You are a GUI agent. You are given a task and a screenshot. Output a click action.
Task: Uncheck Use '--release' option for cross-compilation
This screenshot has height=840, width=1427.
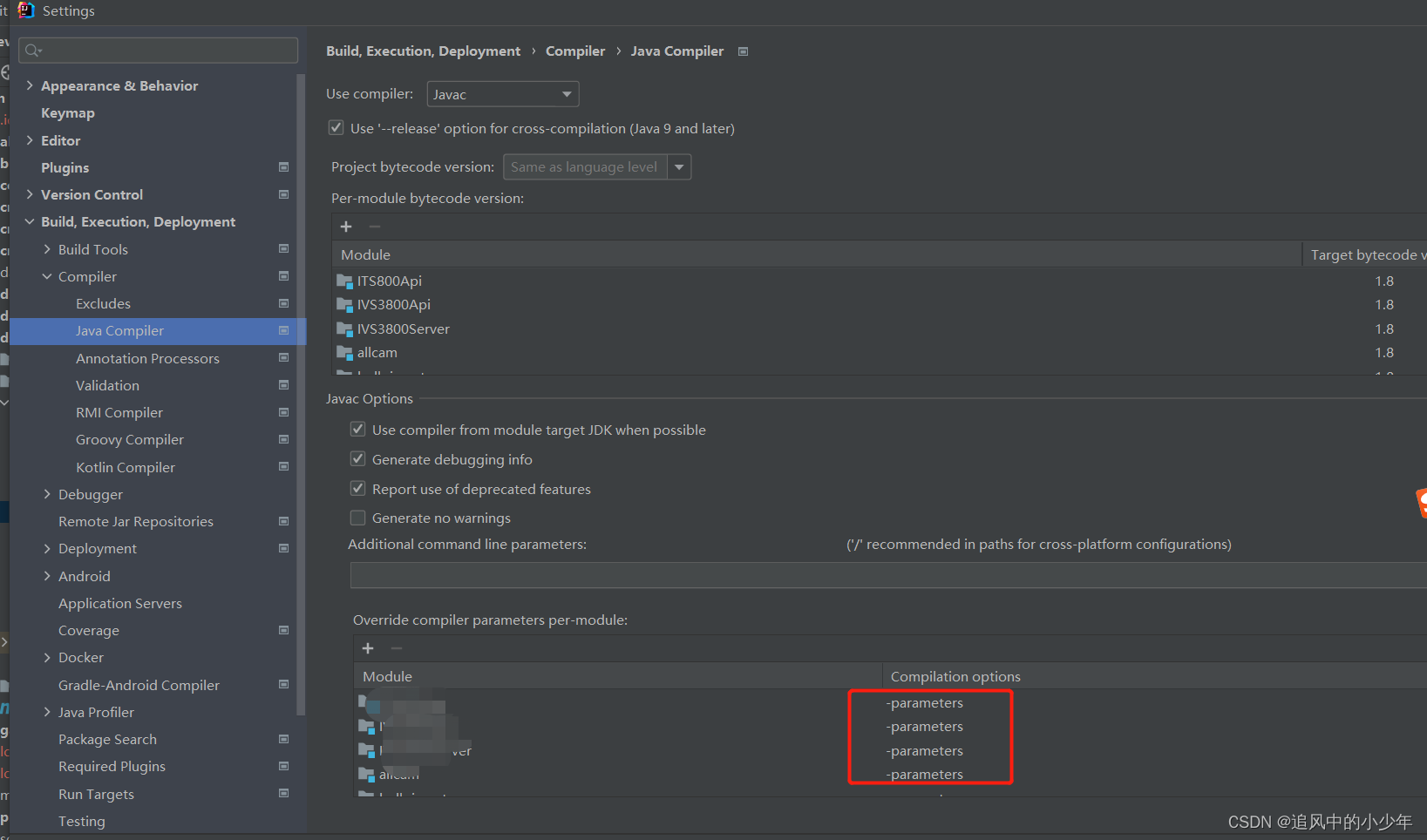point(336,127)
